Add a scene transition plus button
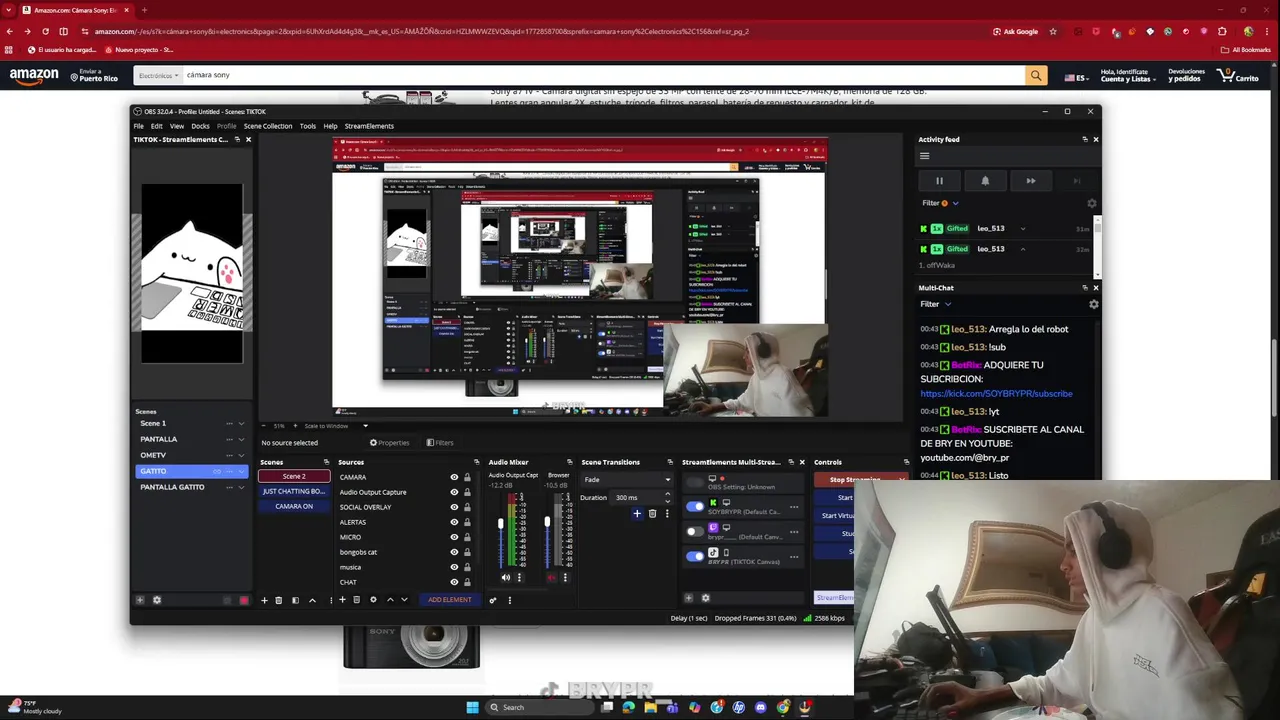 [x=637, y=514]
